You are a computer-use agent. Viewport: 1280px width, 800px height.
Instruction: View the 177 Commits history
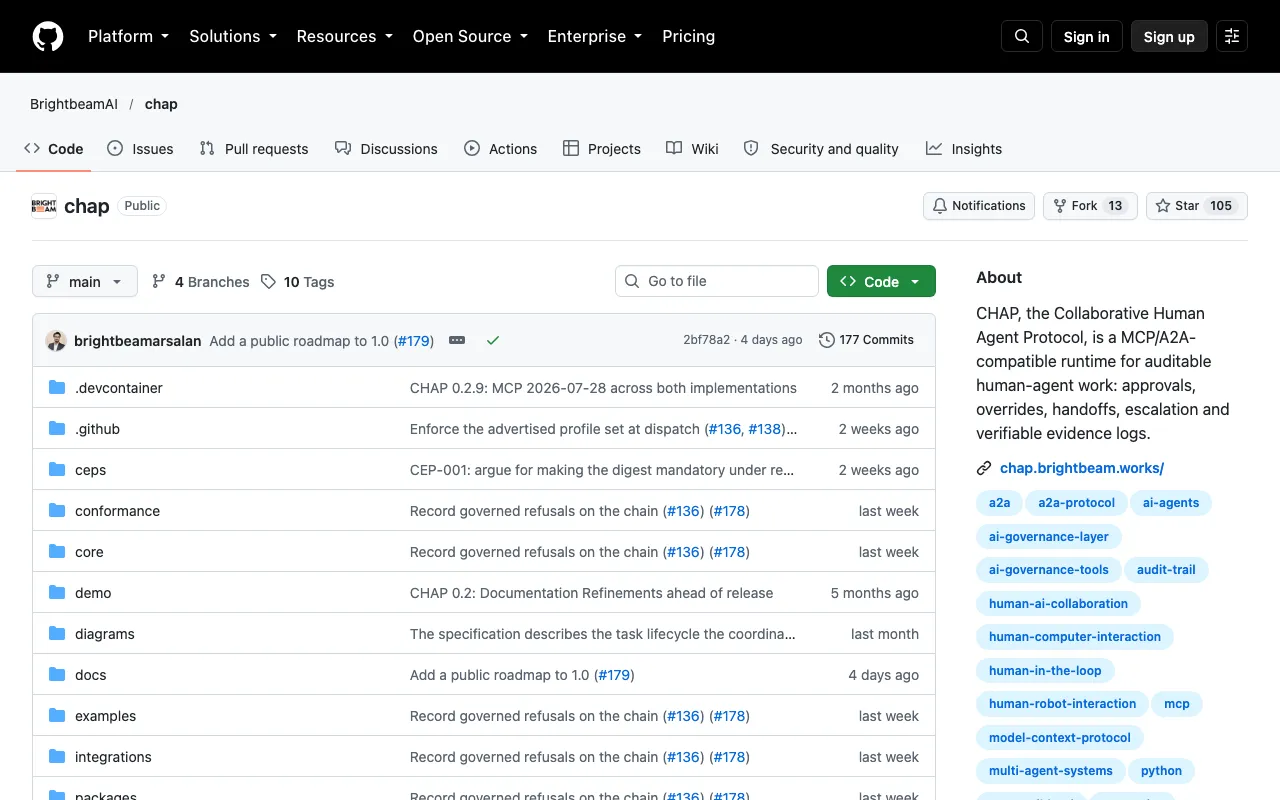point(866,340)
